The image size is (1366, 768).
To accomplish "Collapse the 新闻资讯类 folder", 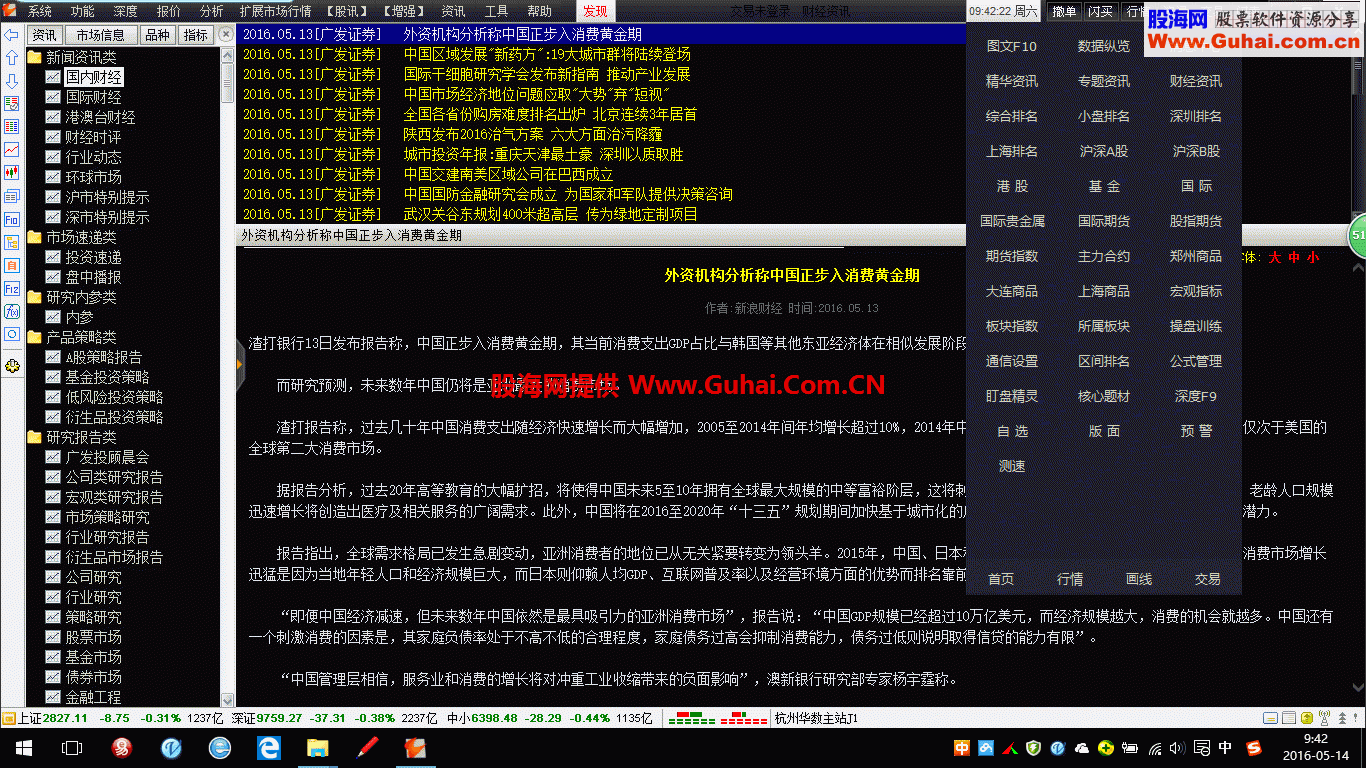I will [x=35, y=57].
